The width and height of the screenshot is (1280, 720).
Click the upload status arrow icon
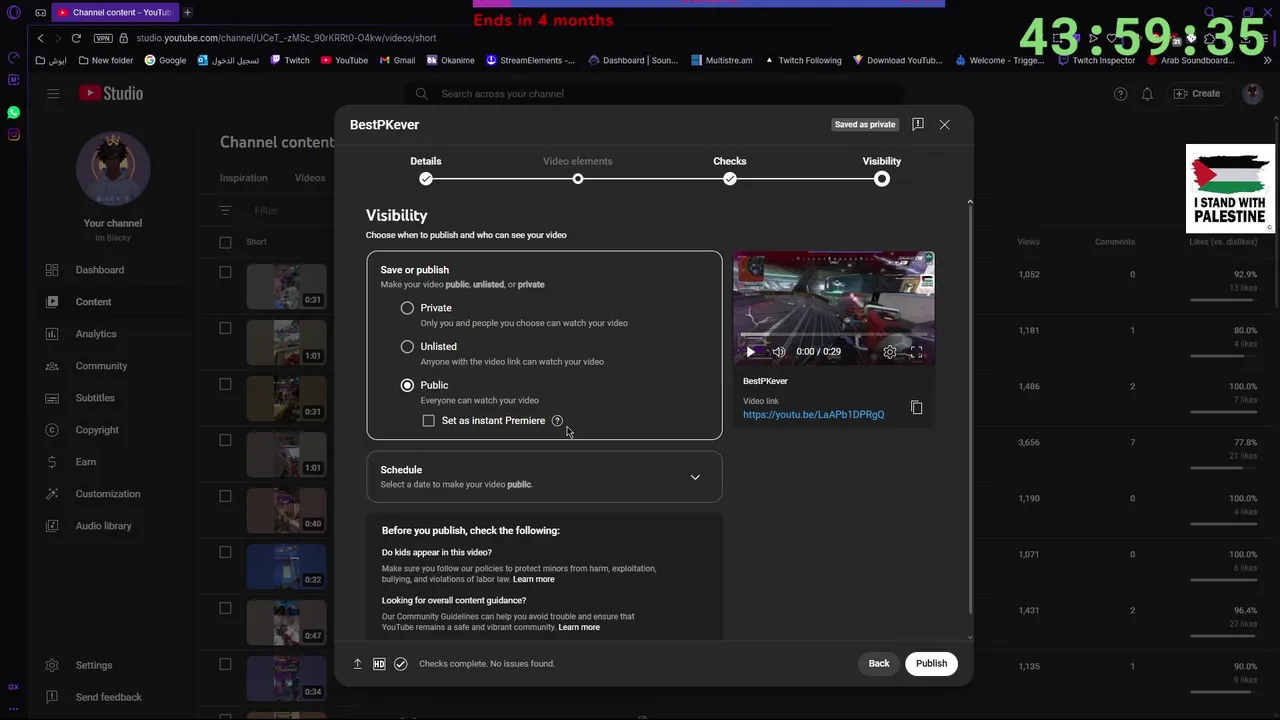click(357, 664)
